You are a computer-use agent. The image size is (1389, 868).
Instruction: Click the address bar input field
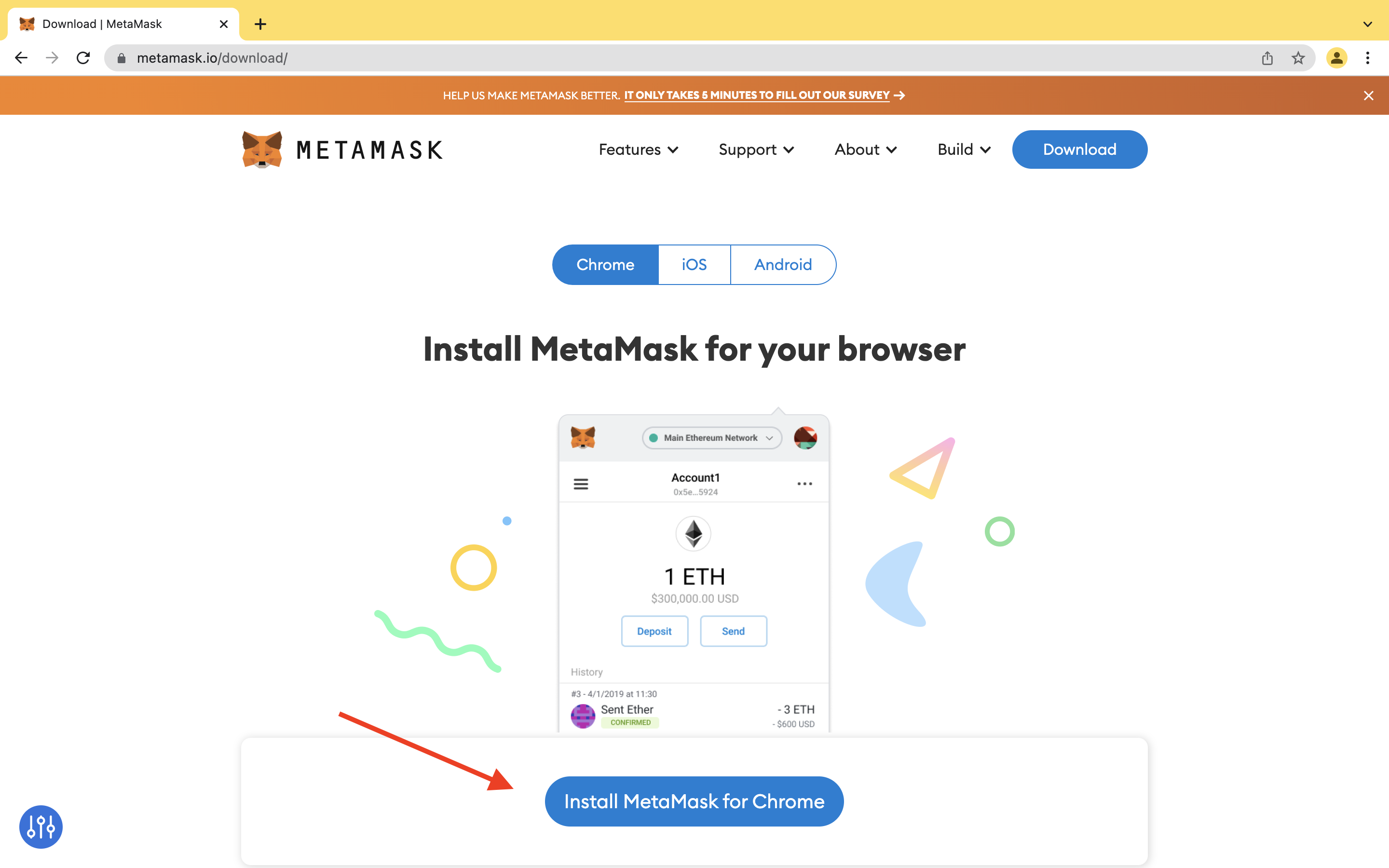point(694,57)
